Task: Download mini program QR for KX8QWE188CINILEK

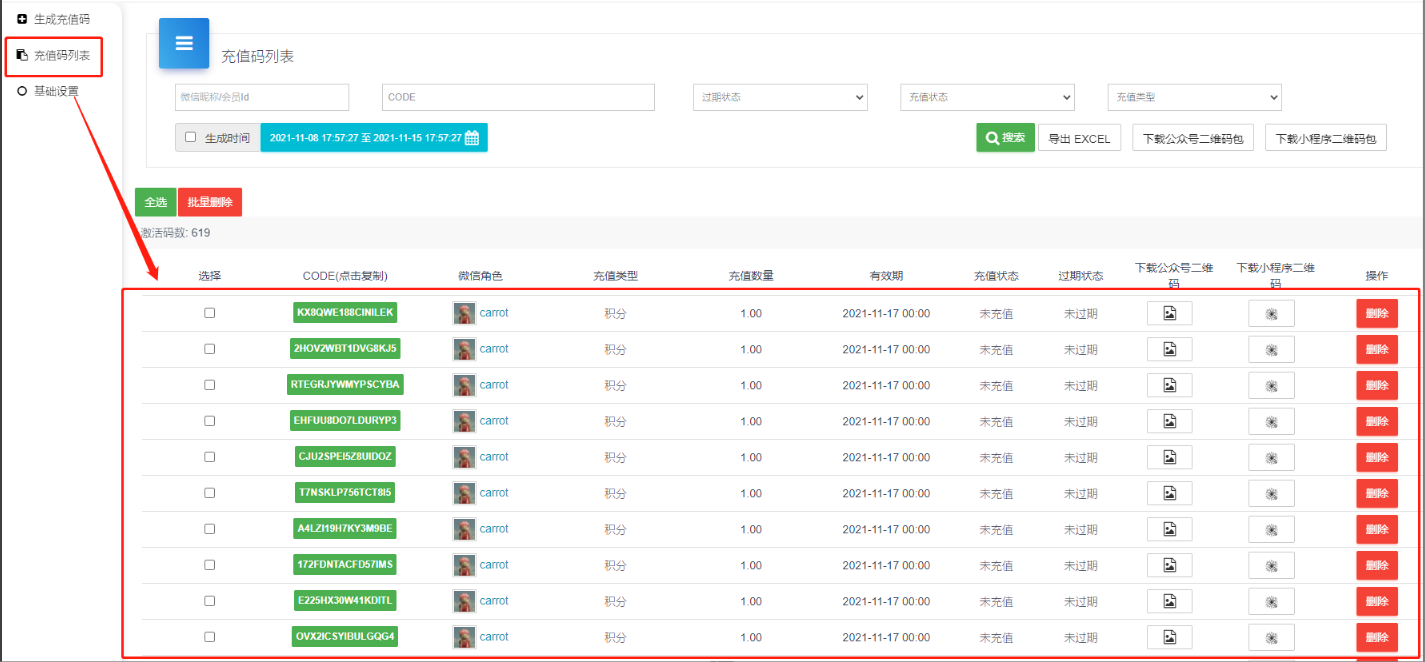Action: point(1271,314)
